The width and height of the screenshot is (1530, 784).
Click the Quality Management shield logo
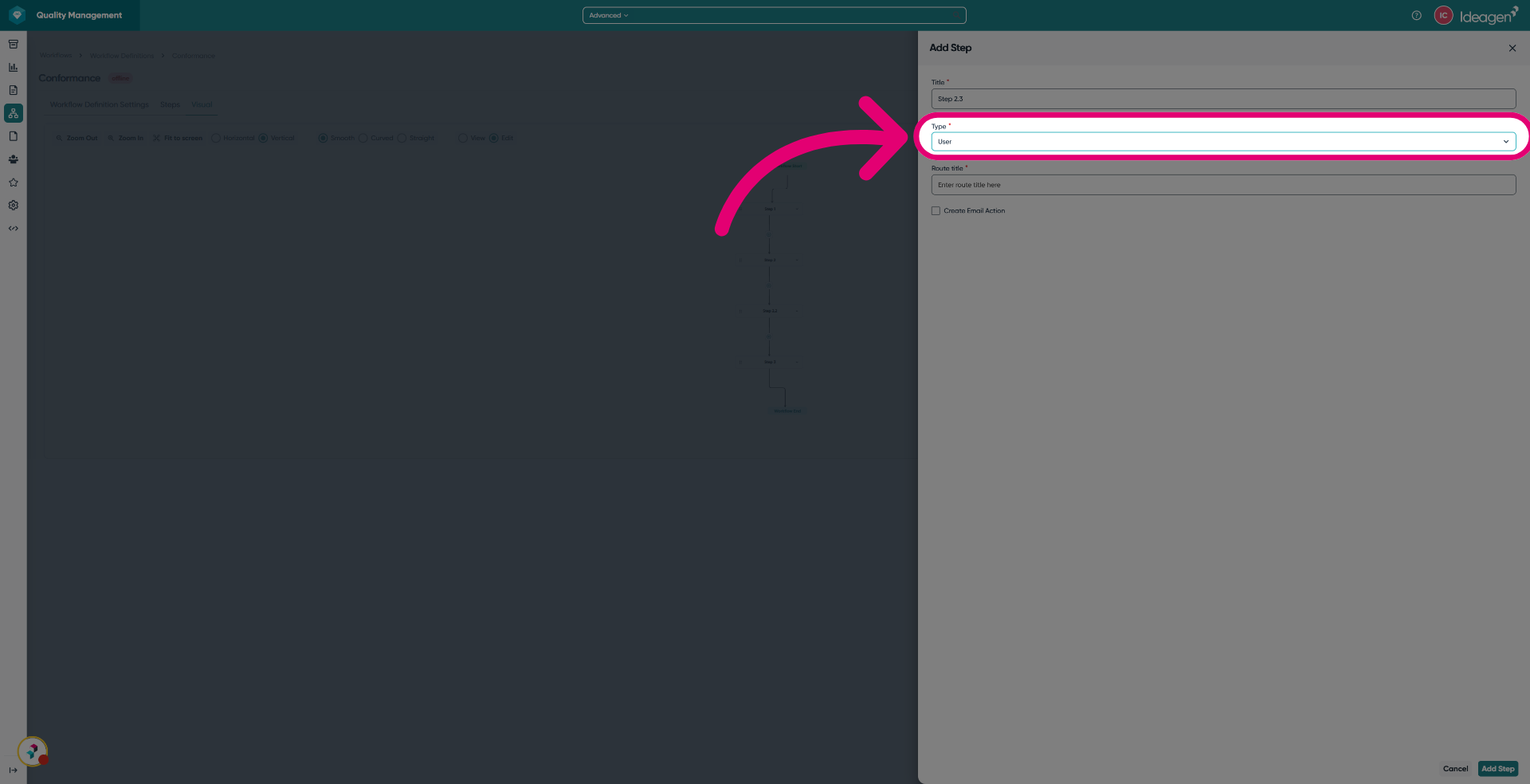point(17,15)
